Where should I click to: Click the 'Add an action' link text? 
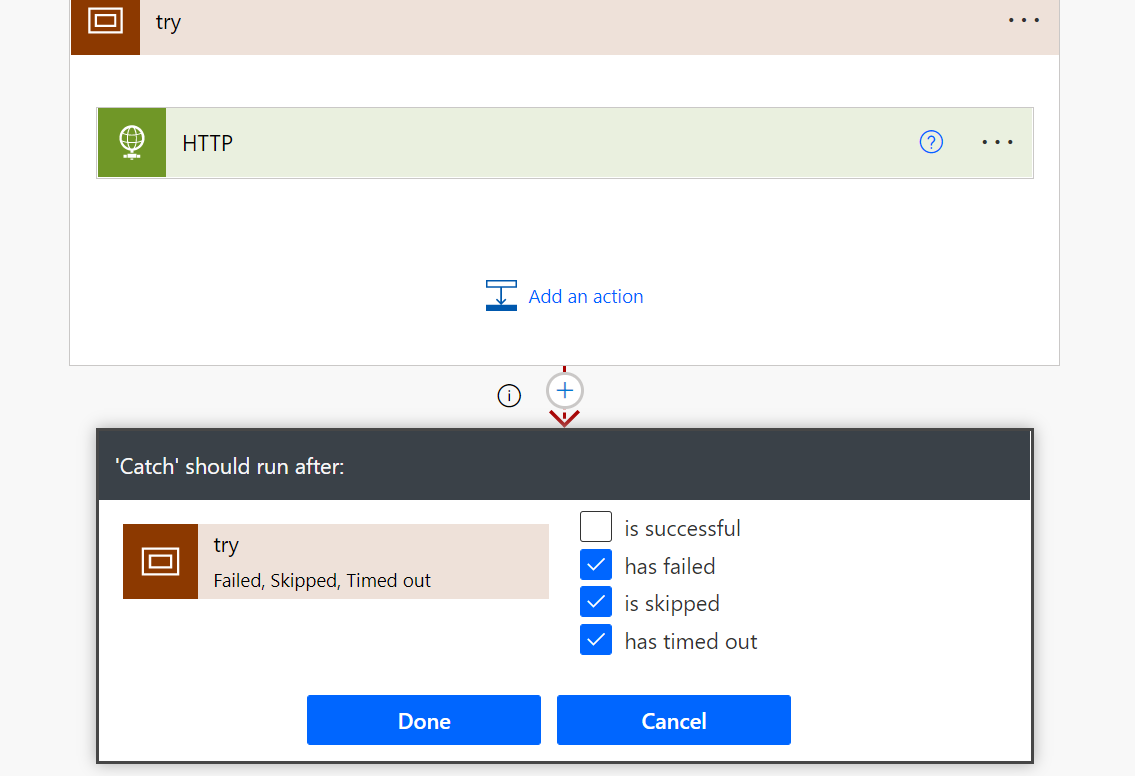pyautogui.click(x=586, y=296)
